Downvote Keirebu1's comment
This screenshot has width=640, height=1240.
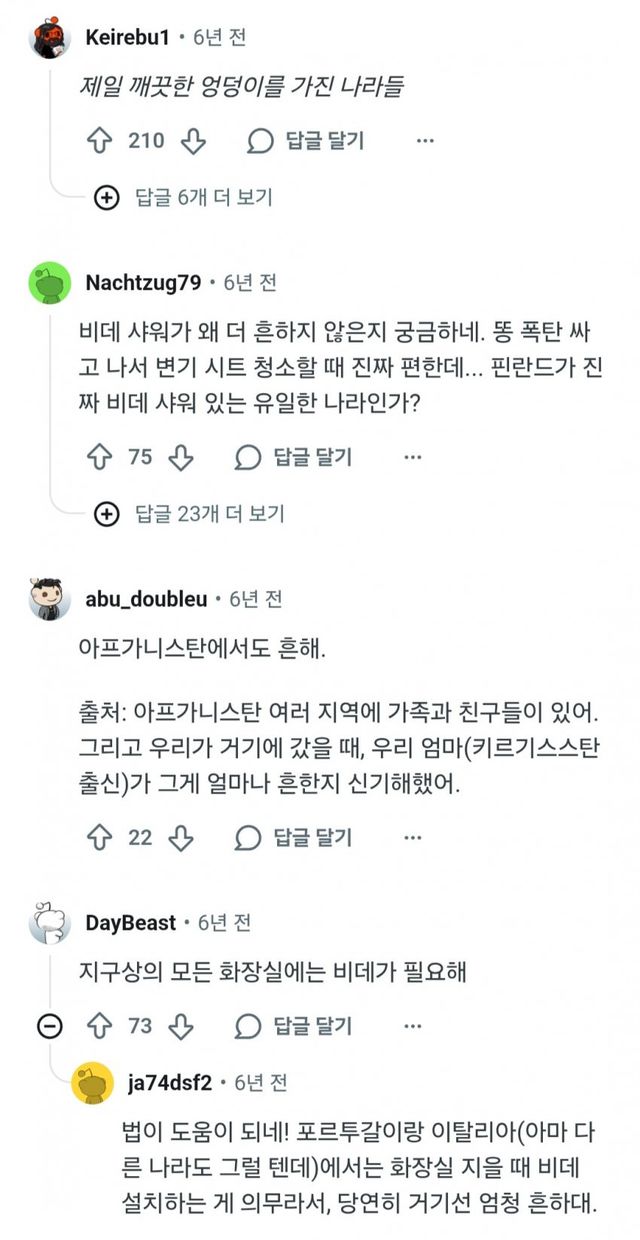[x=193, y=141]
